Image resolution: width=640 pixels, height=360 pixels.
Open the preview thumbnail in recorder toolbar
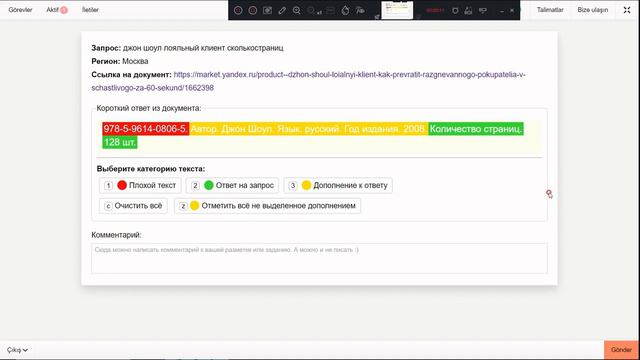(397, 10)
